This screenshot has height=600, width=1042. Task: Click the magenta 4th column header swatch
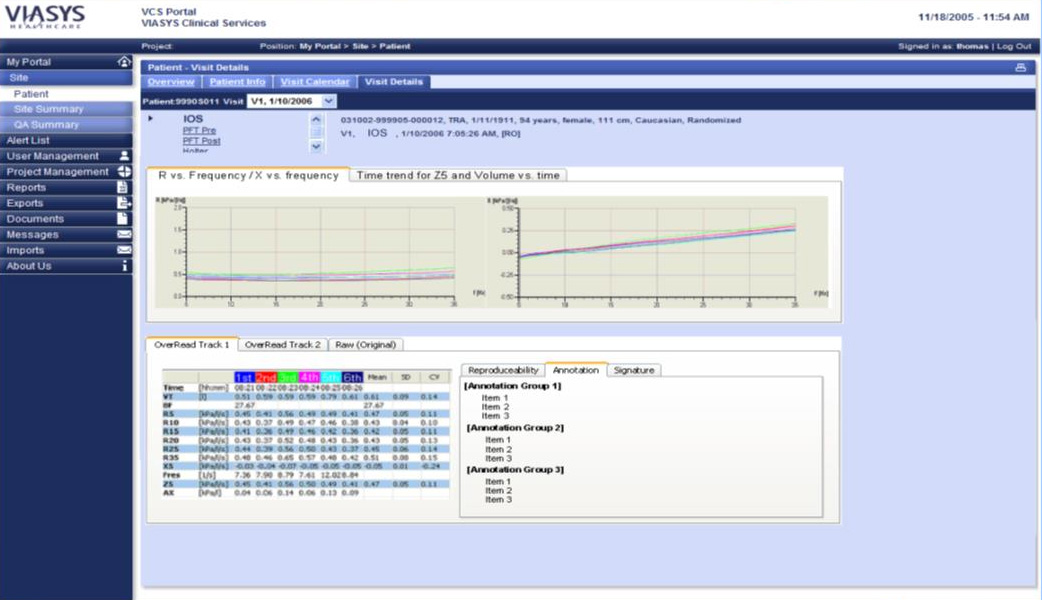point(309,377)
